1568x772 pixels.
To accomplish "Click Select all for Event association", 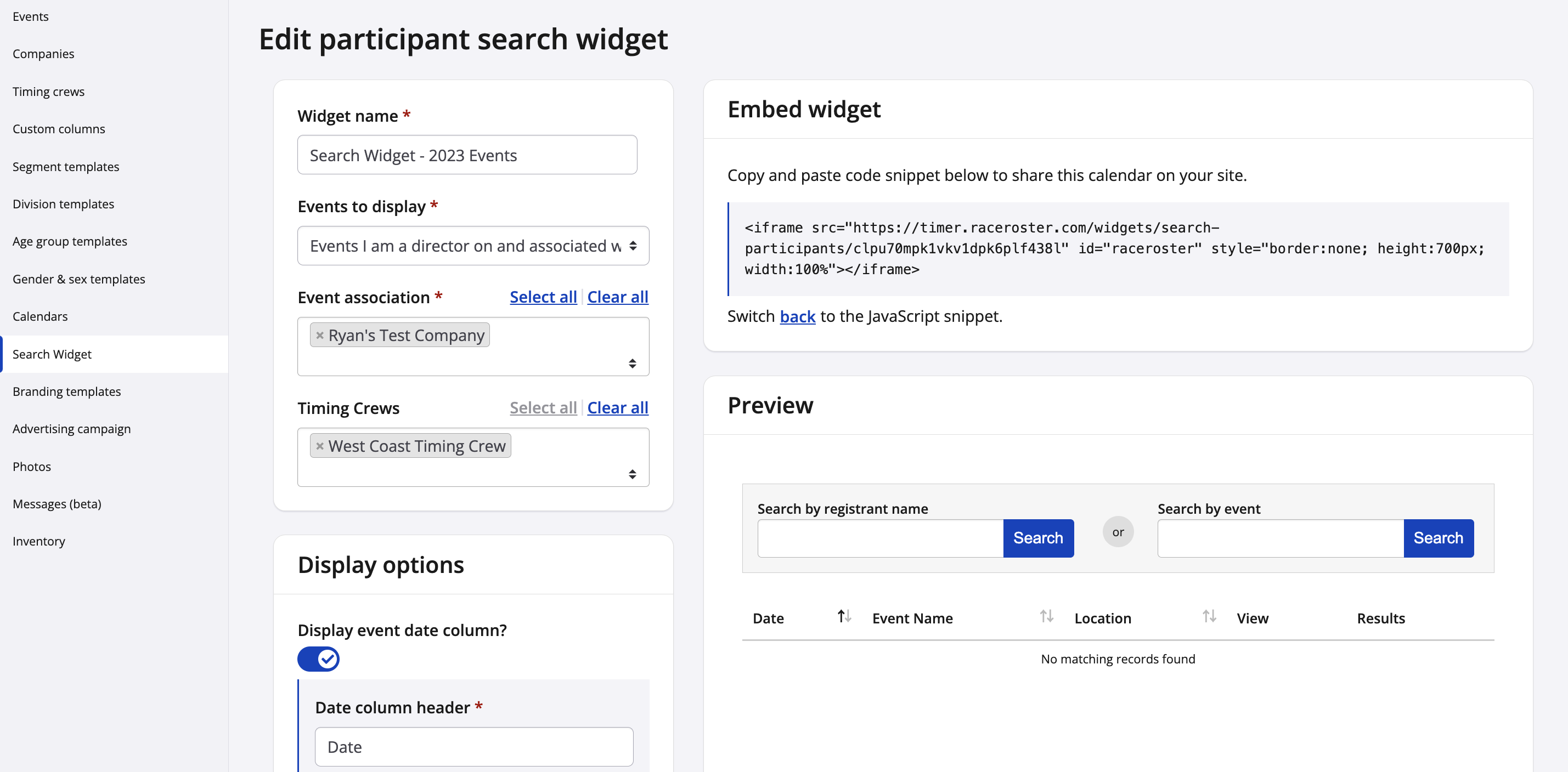I will (543, 297).
